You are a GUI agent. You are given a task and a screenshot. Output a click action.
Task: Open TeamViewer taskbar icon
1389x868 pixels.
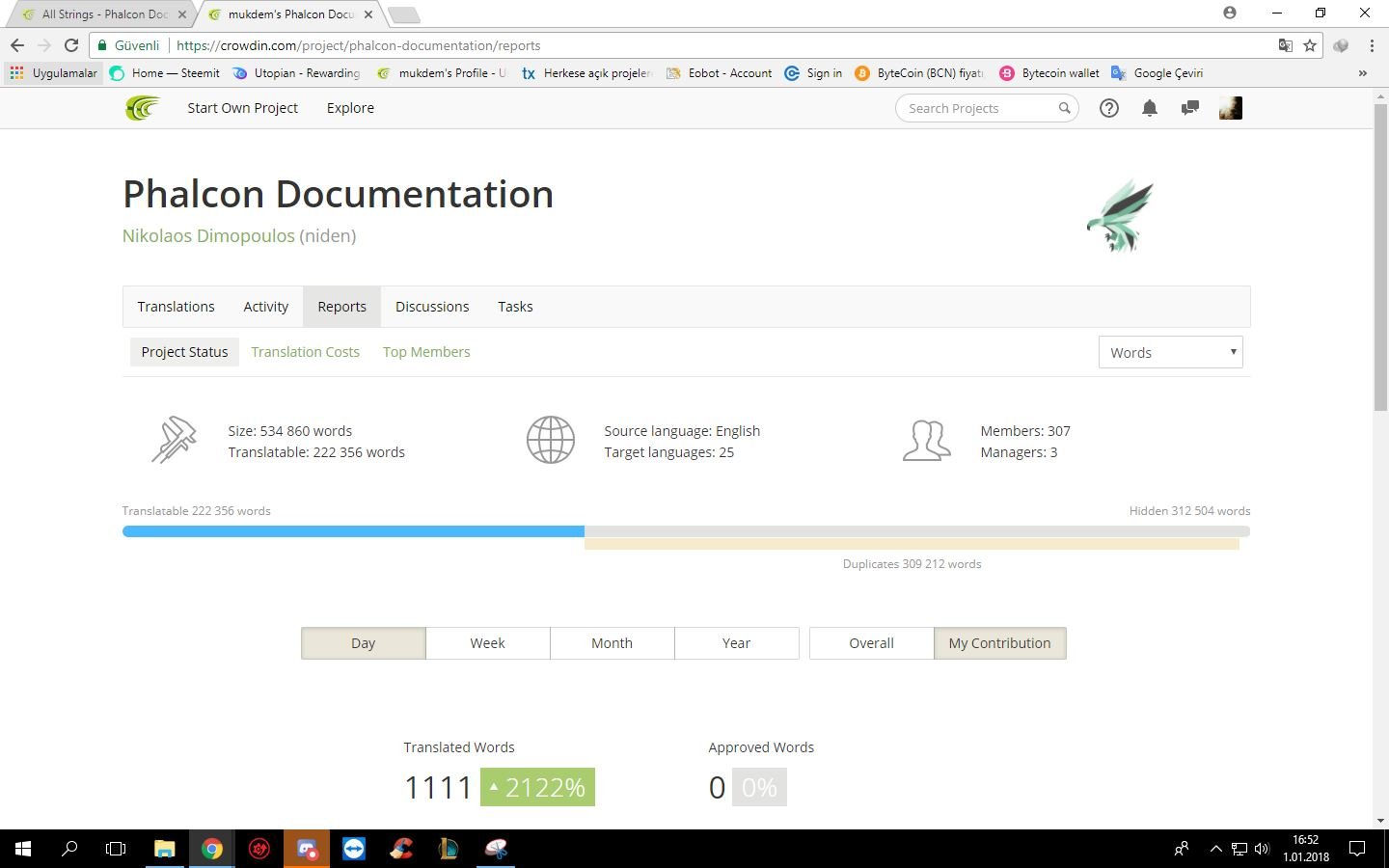pyautogui.click(x=354, y=849)
